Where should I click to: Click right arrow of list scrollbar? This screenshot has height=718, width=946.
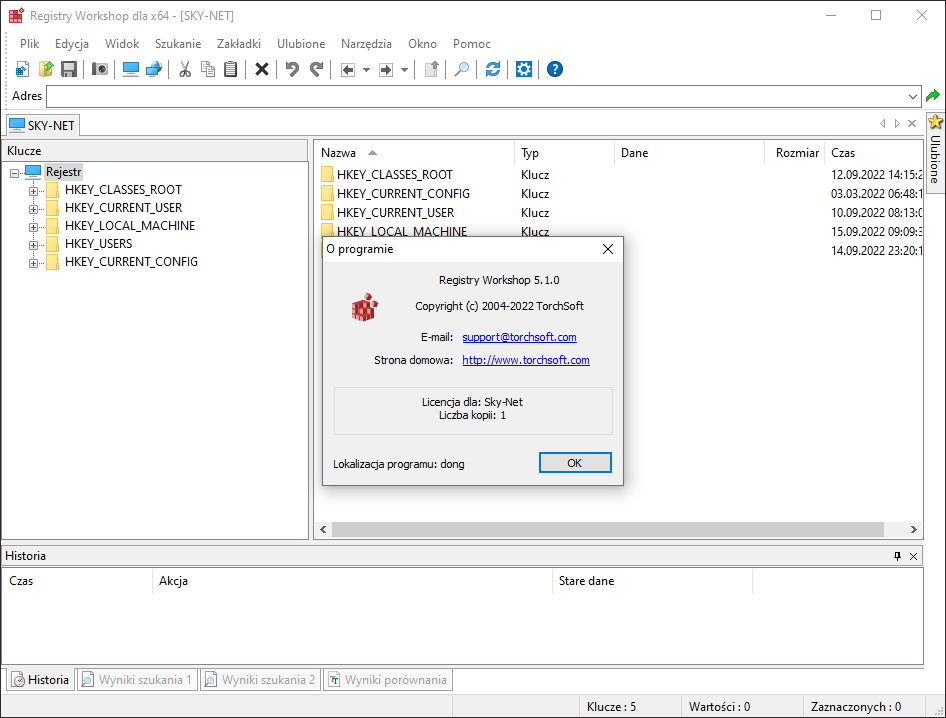(x=913, y=530)
